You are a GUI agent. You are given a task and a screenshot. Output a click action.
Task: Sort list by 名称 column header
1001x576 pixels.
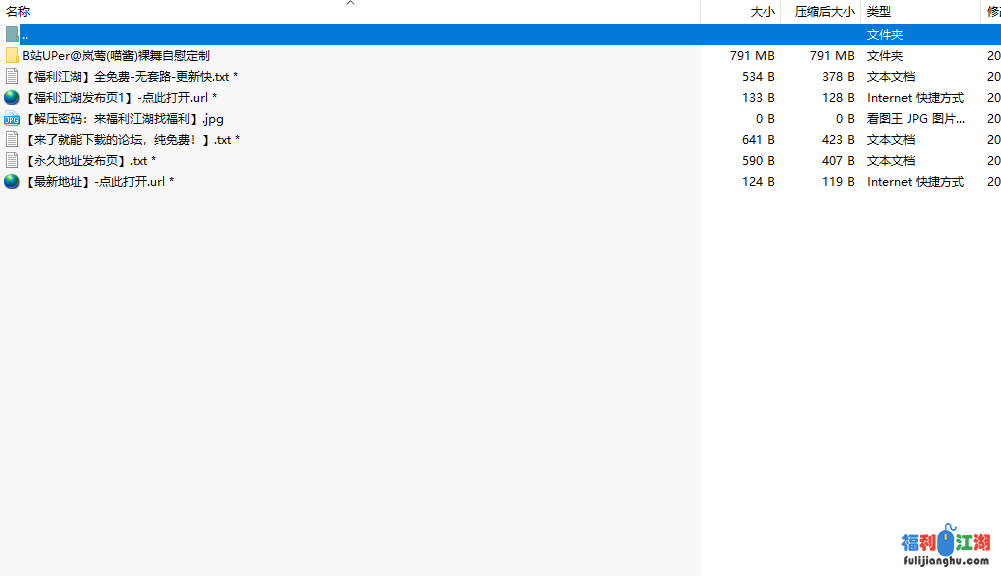(x=18, y=12)
